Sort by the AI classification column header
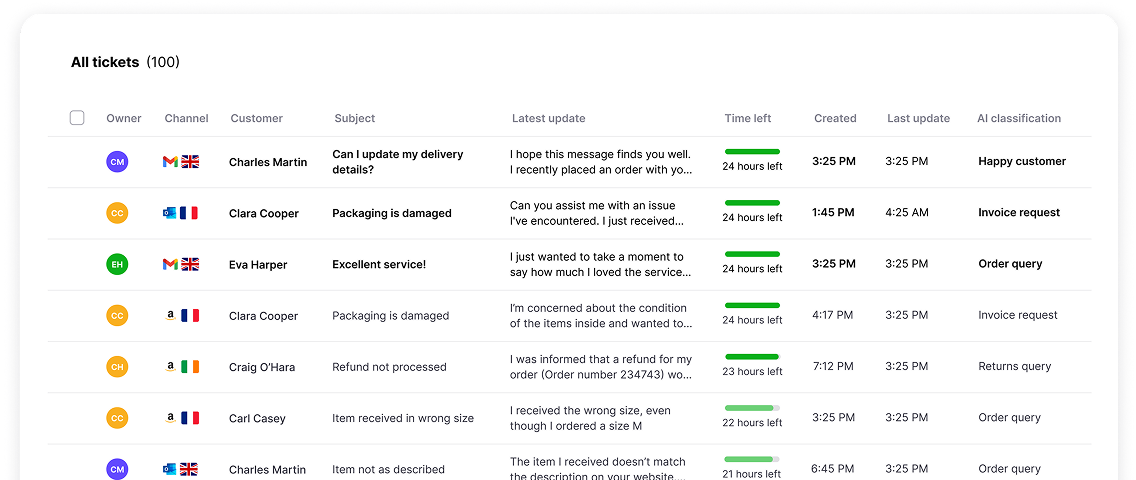Image resolution: width=1136 pixels, height=480 pixels. point(1019,118)
